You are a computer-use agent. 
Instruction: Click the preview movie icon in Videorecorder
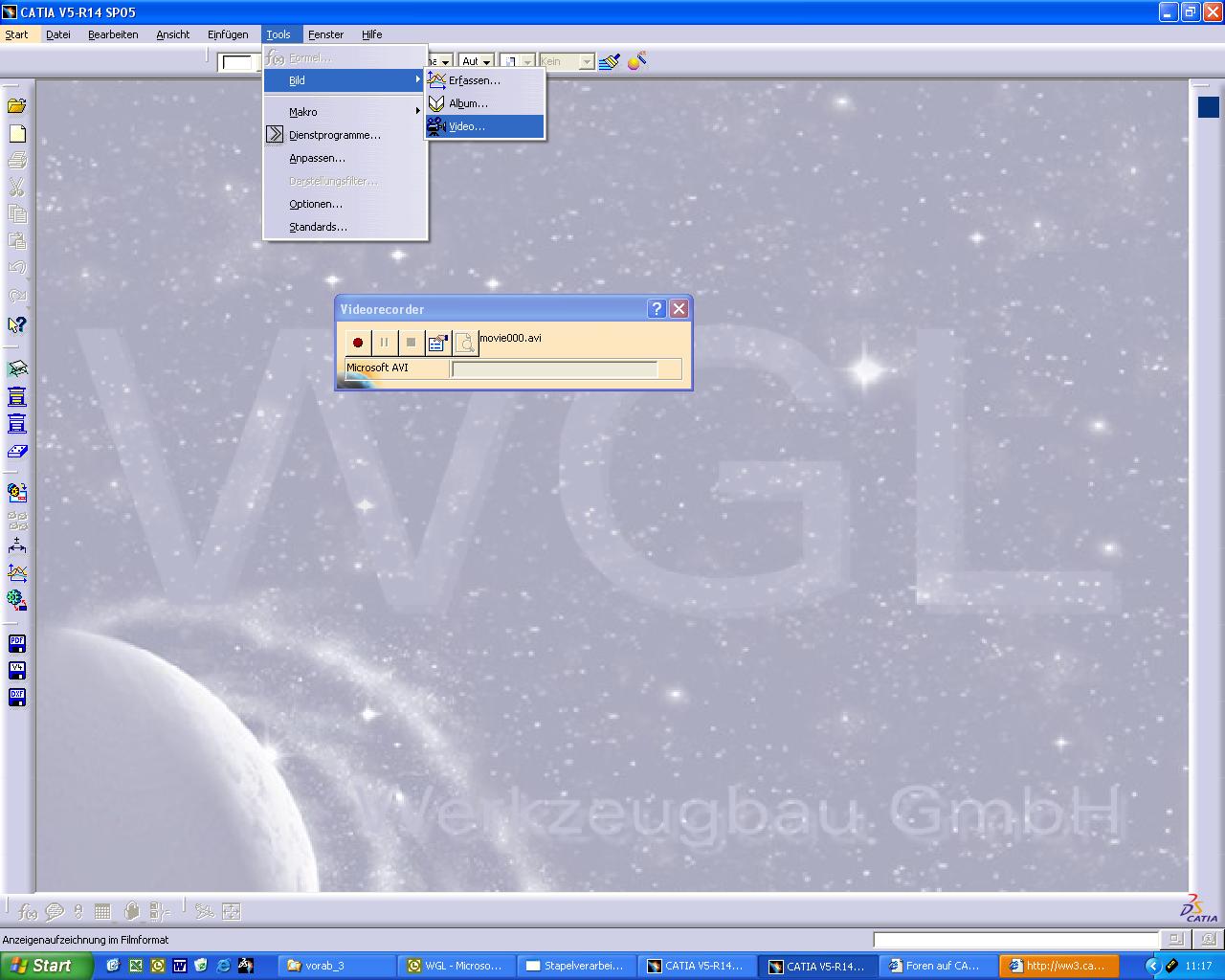[x=465, y=343]
